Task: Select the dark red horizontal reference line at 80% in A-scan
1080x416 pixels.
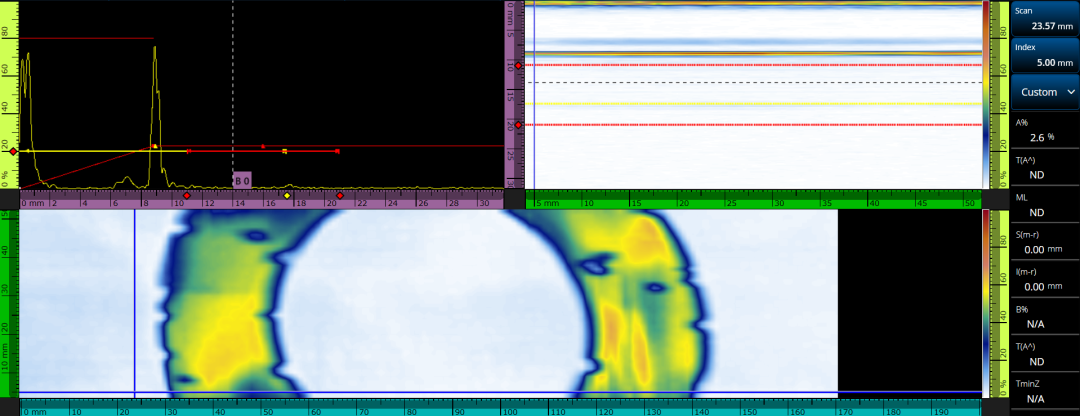Action: tap(86, 39)
